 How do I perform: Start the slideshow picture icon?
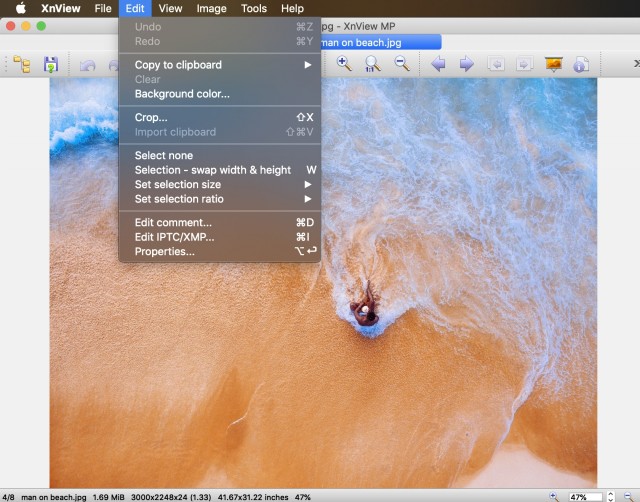(553, 64)
